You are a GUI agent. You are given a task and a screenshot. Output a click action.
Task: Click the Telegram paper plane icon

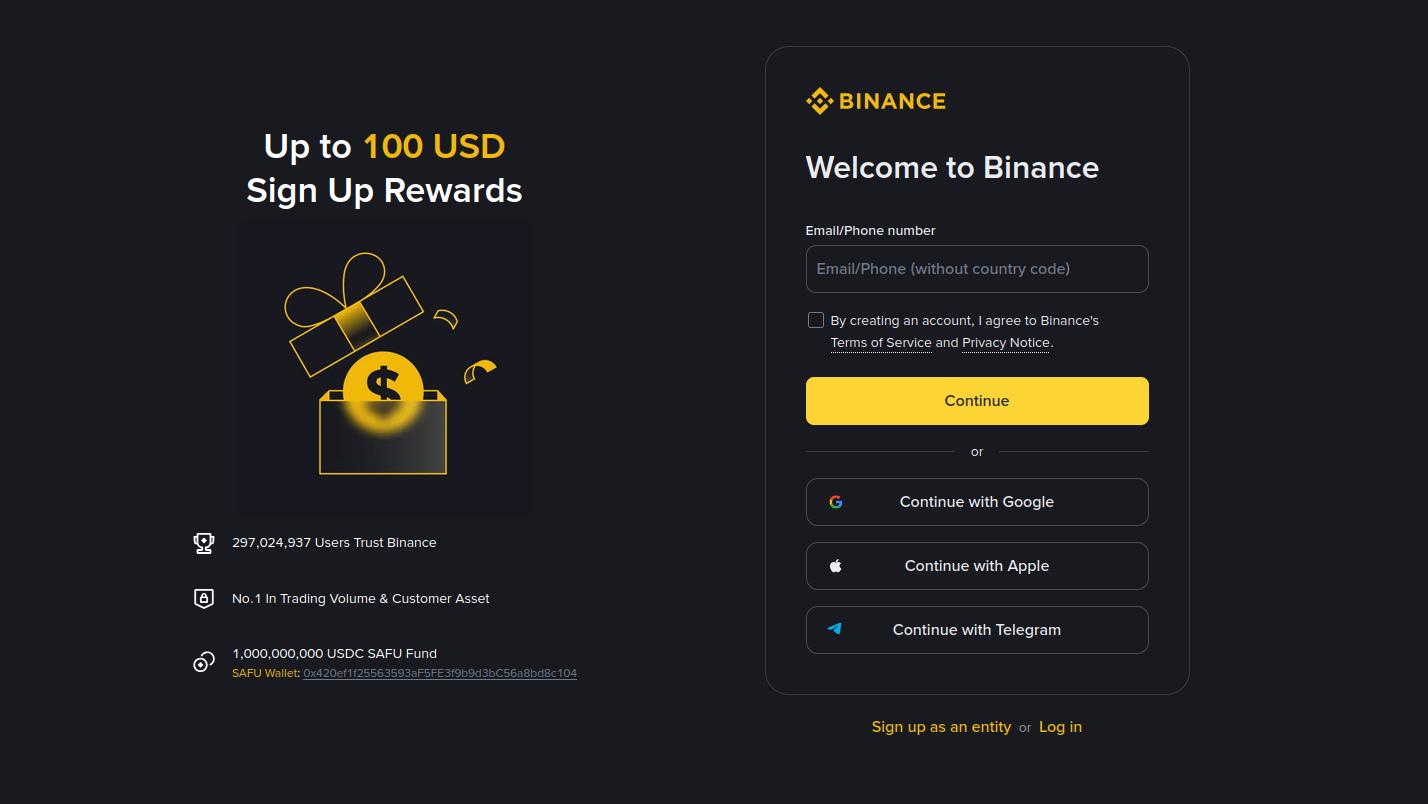pos(834,629)
